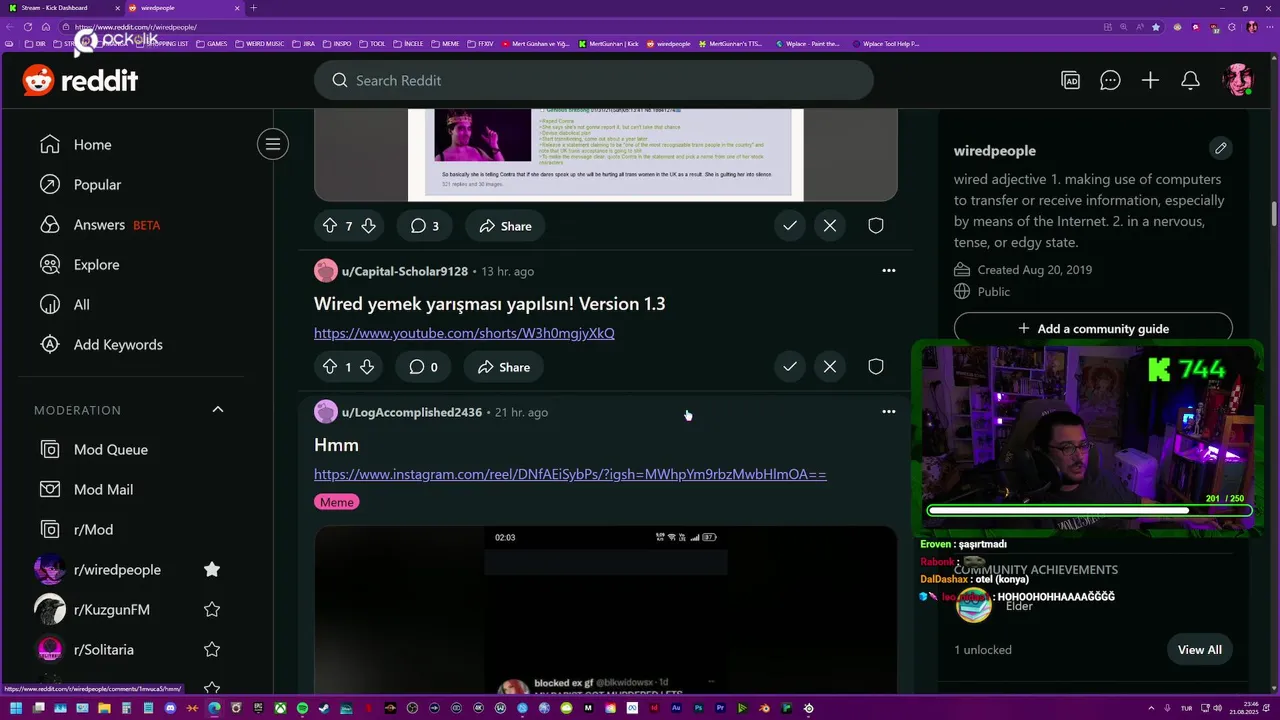Open mod shield for 7-vote post

876,226
